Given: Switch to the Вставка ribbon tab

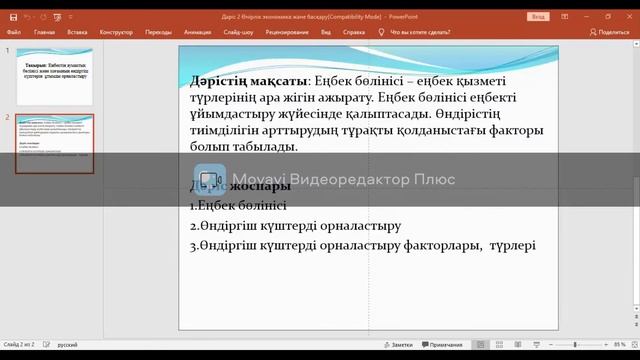Looking at the screenshot, I should tap(77, 32).
